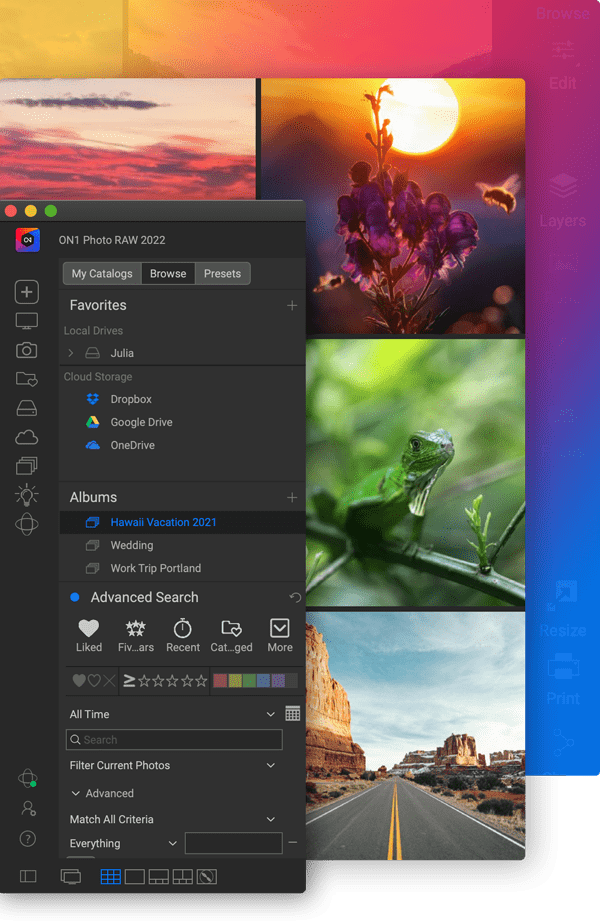
Task: Switch to map view icon
Action: (x=207, y=876)
